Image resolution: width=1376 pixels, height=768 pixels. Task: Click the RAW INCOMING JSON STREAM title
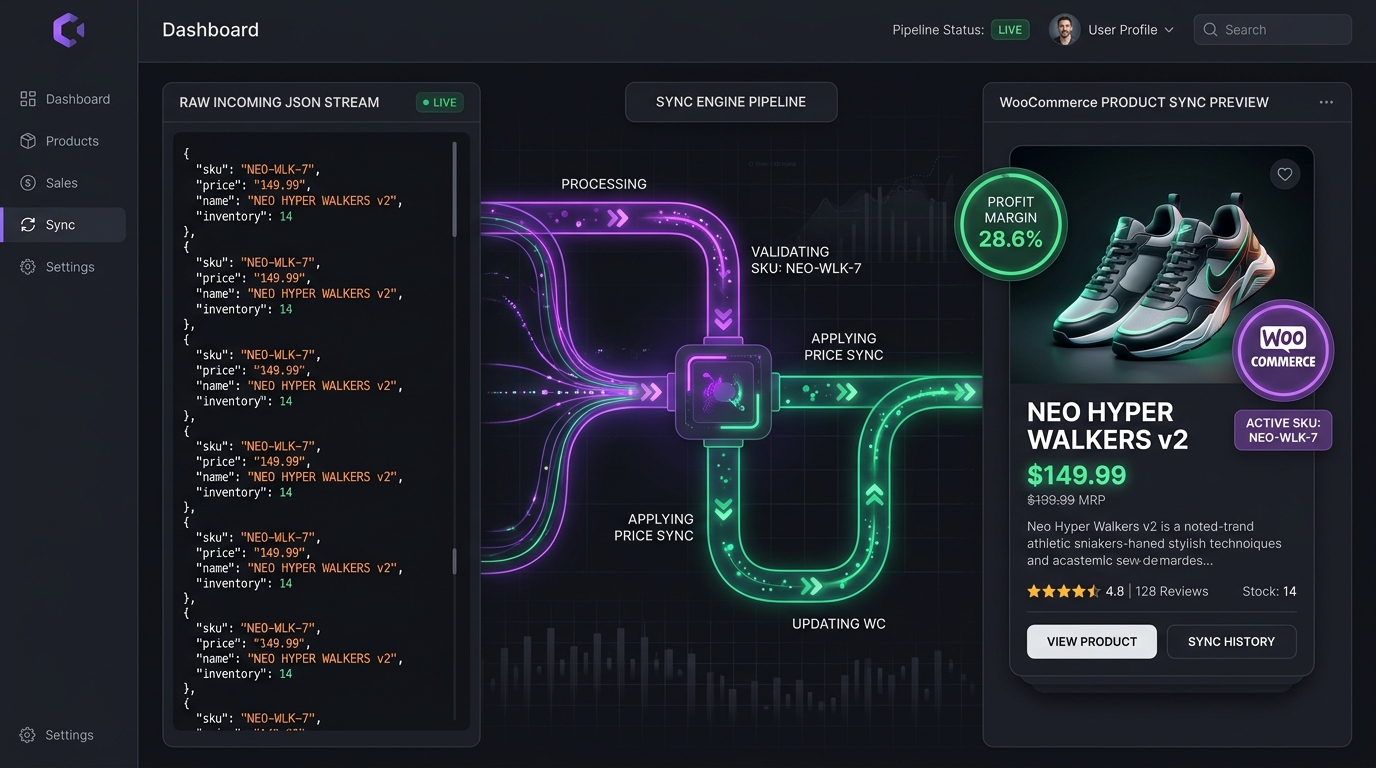click(279, 102)
